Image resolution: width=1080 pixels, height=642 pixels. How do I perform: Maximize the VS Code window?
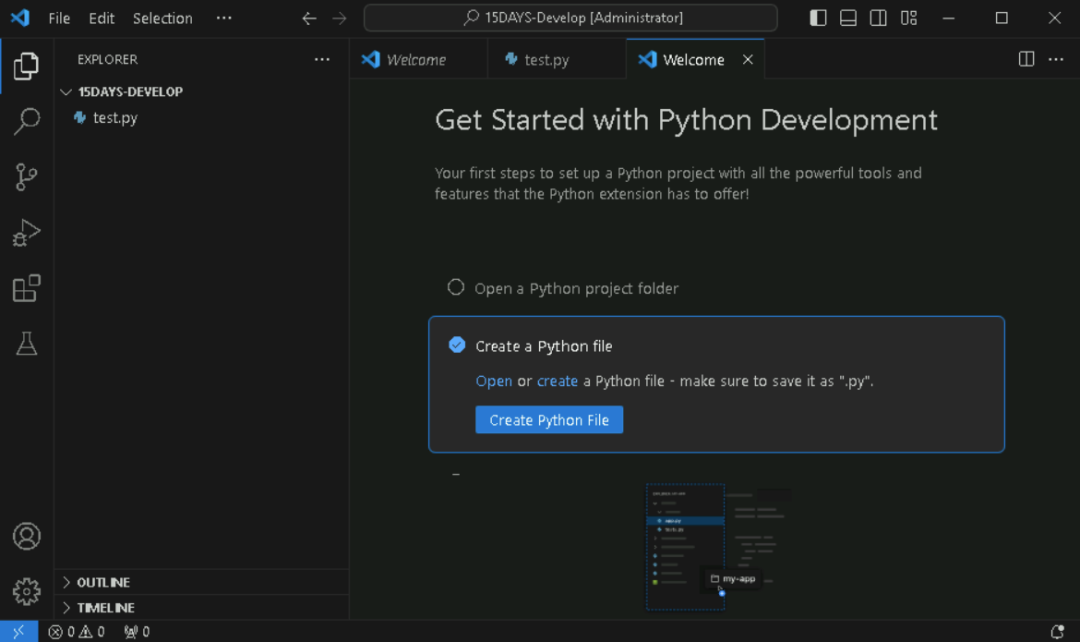[1001, 18]
